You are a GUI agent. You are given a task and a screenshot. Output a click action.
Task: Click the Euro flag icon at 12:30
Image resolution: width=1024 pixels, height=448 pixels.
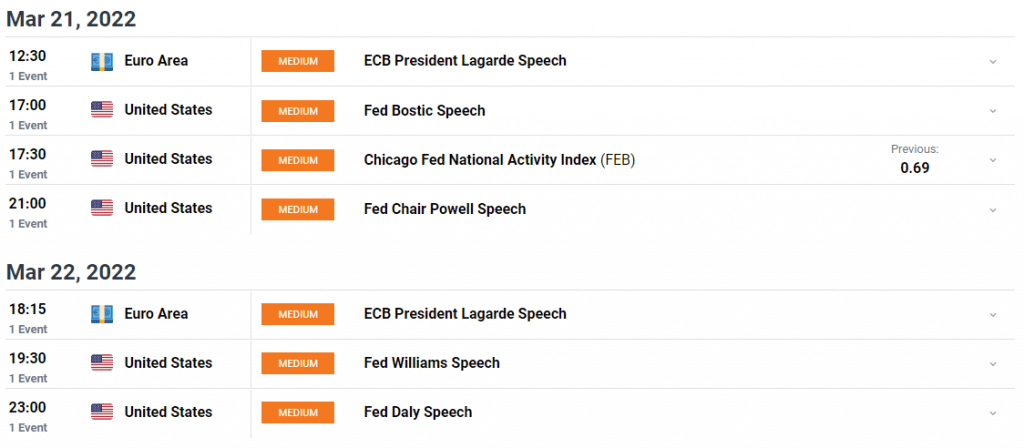tap(102, 61)
